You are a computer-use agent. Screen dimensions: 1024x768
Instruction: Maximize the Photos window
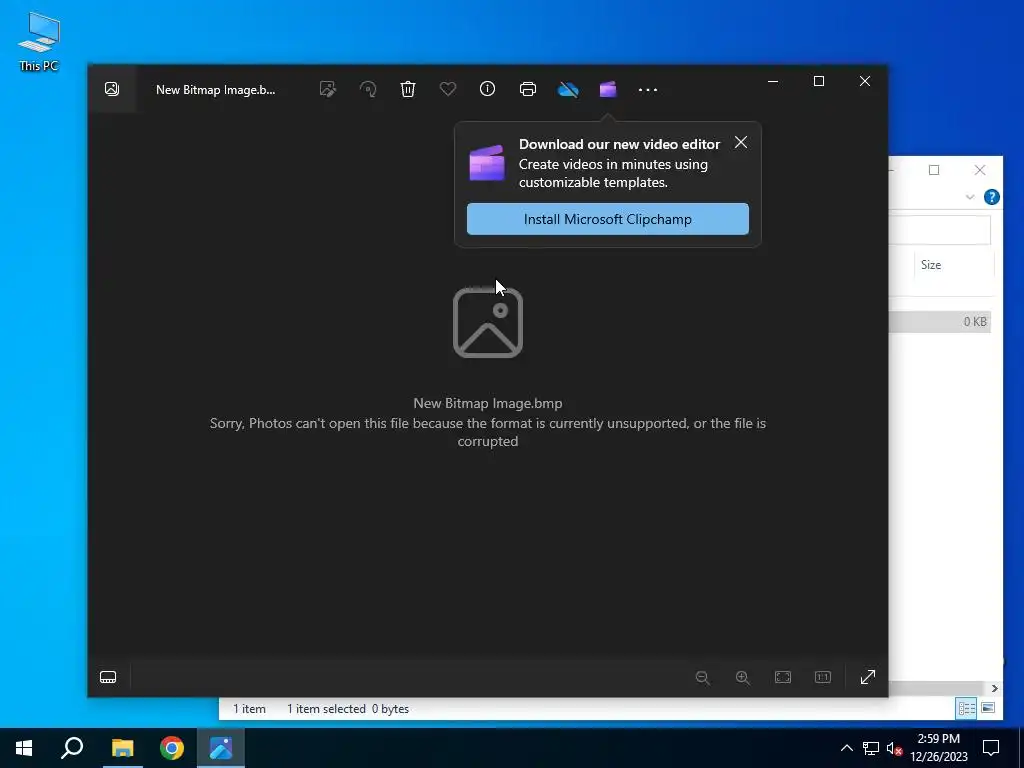[818, 81]
